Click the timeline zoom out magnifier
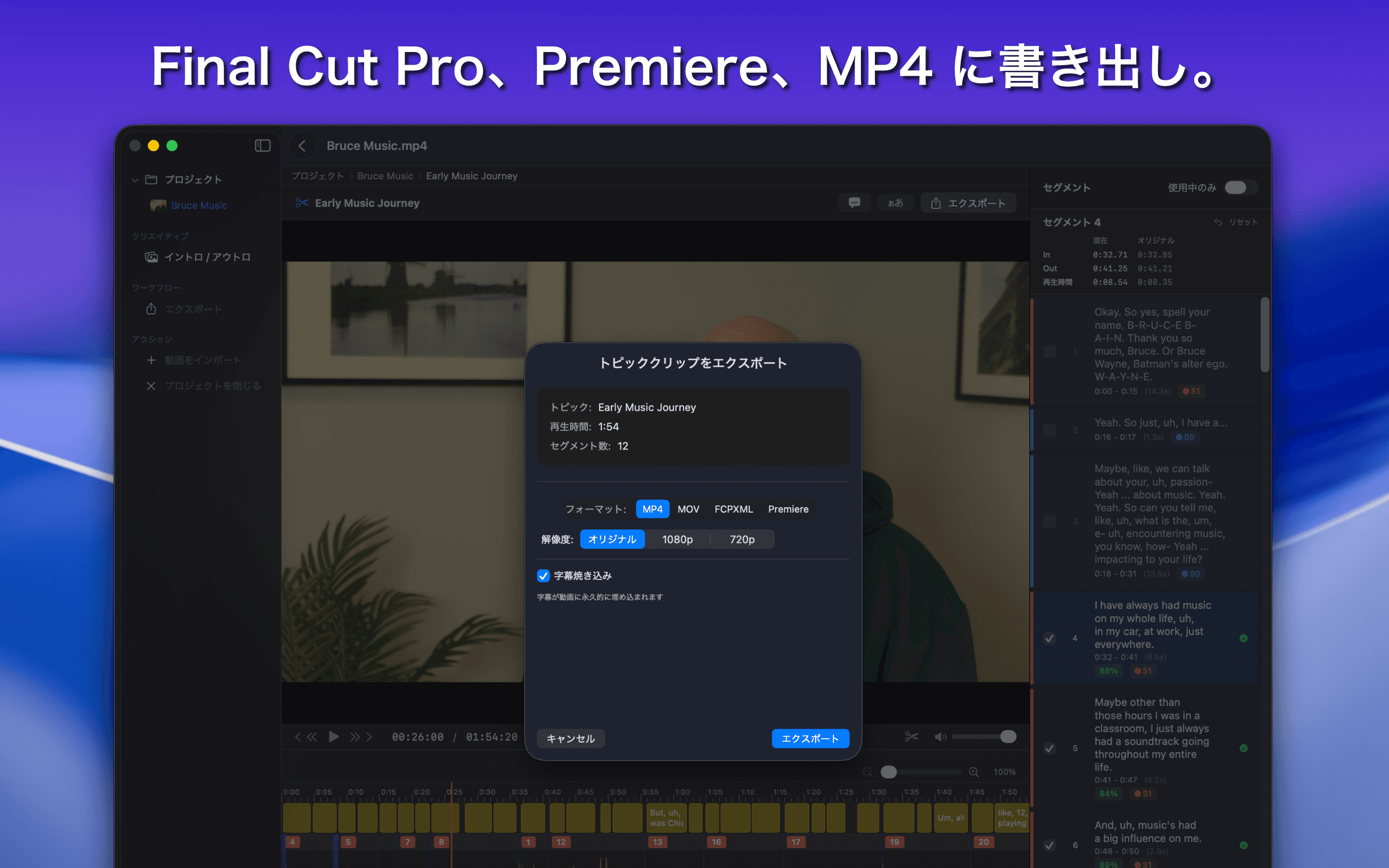Image resolution: width=1389 pixels, height=868 pixels. pyautogui.click(x=868, y=772)
